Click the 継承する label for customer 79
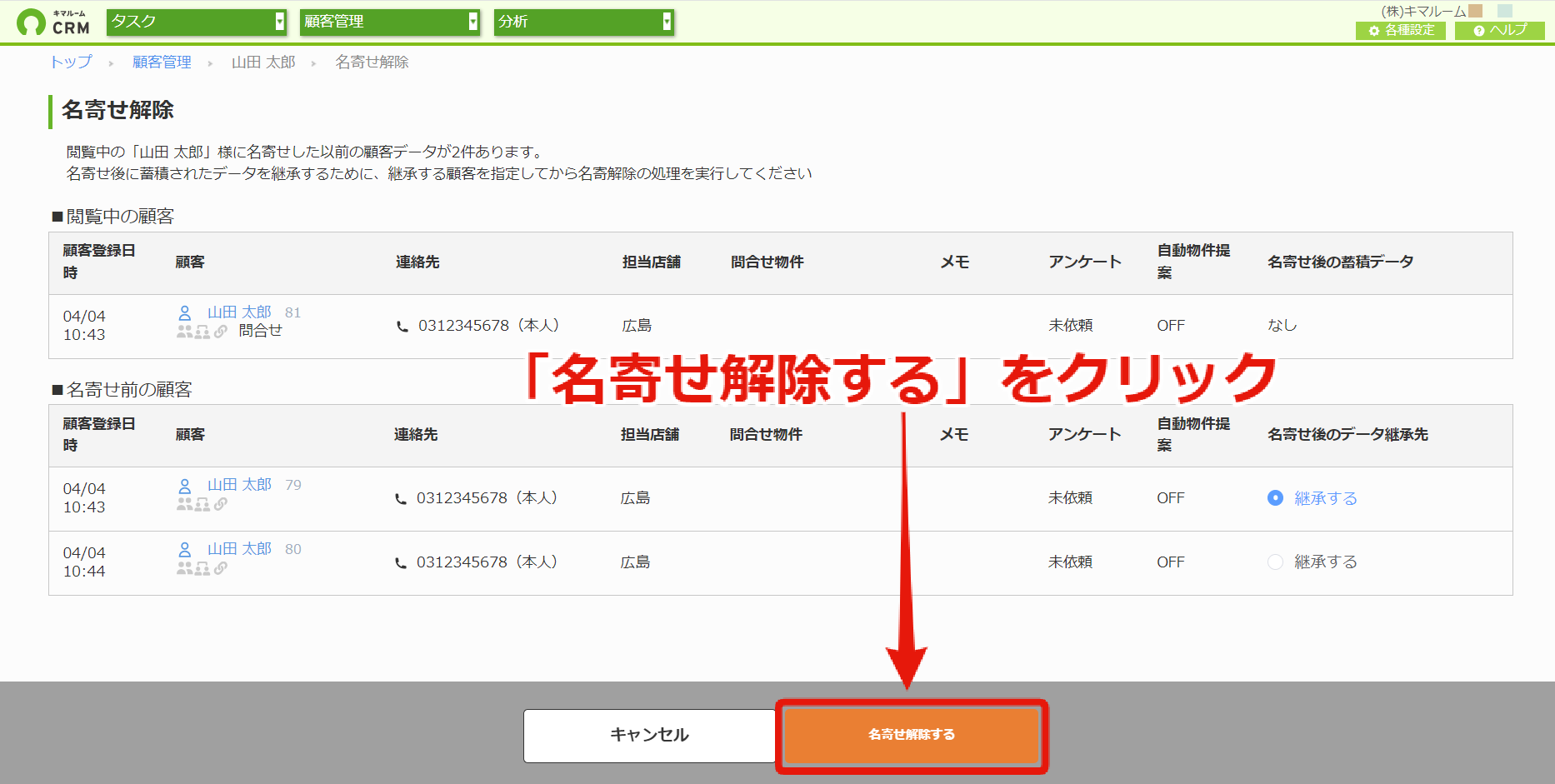This screenshot has width=1555, height=784. pyautogui.click(x=1326, y=497)
